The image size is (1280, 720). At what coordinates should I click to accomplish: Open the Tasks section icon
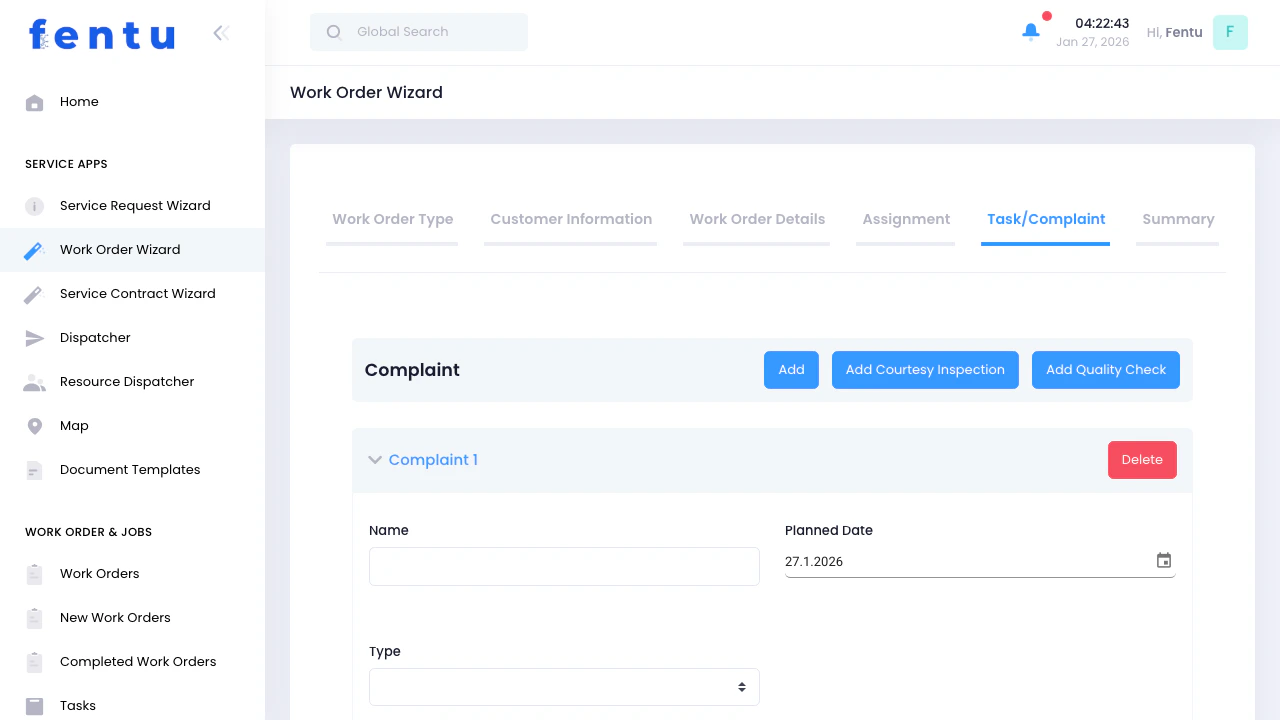[33, 705]
